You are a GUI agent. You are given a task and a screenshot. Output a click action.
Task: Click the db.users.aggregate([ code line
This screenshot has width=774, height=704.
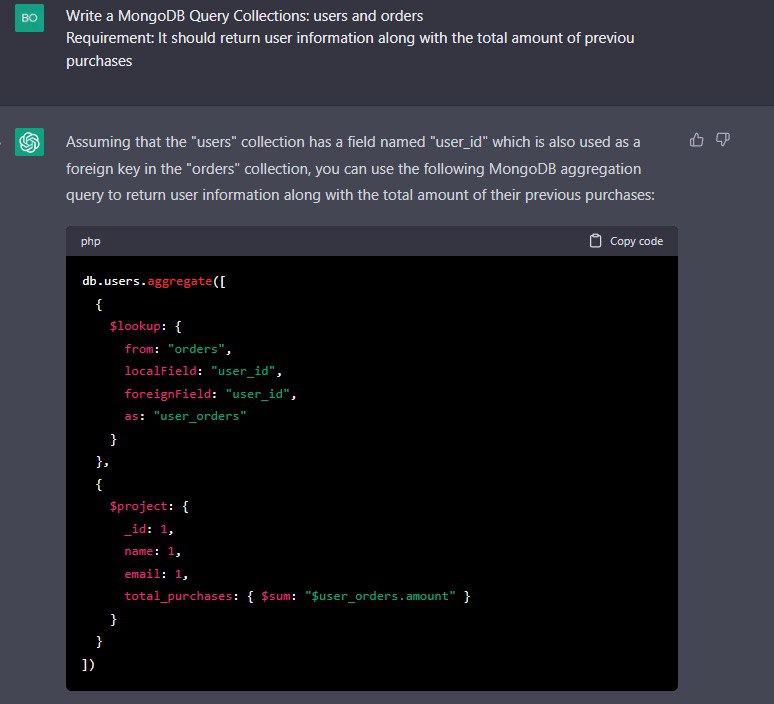tap(154, 281)
